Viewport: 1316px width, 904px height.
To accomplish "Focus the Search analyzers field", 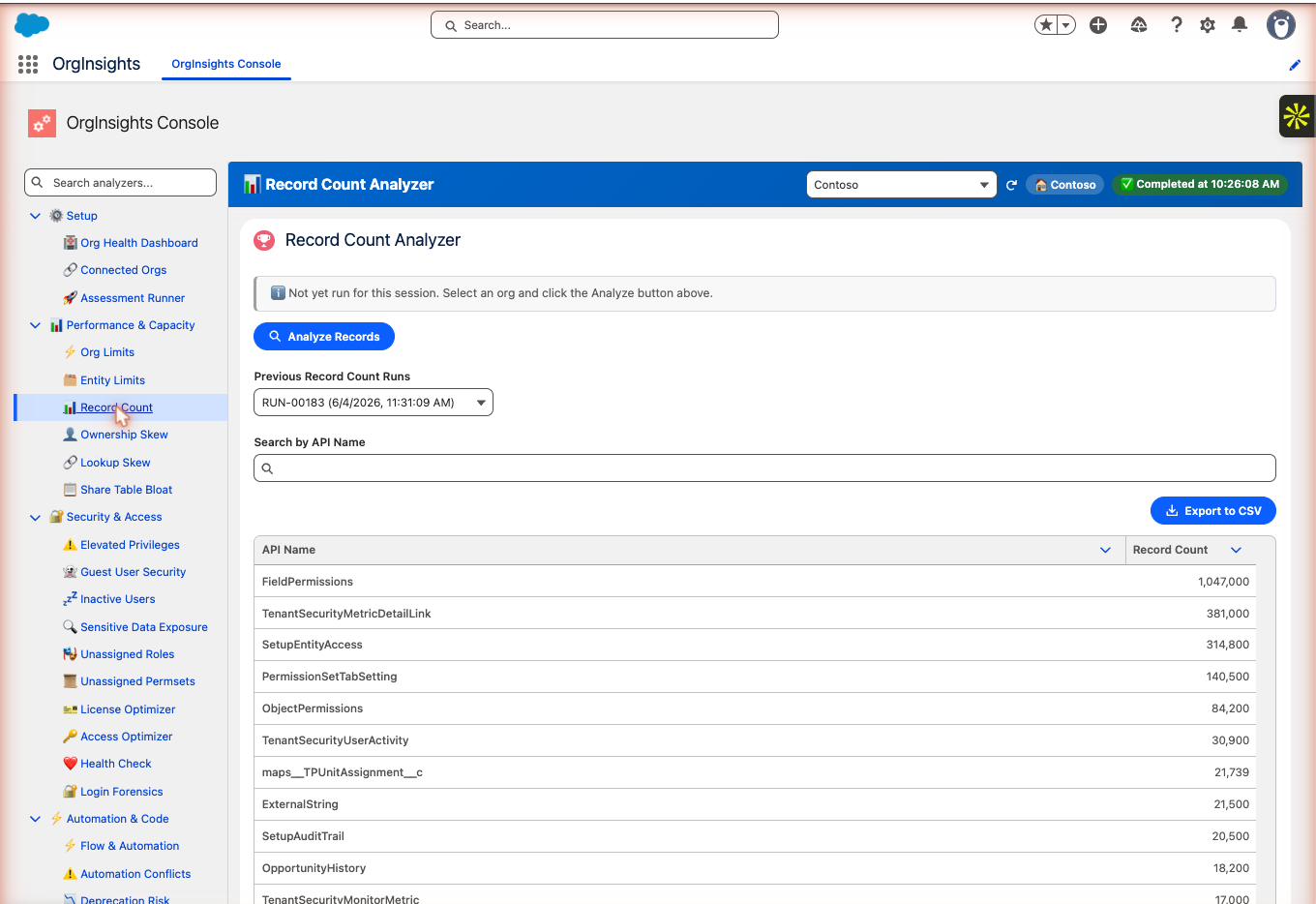I will click(120, 183).
